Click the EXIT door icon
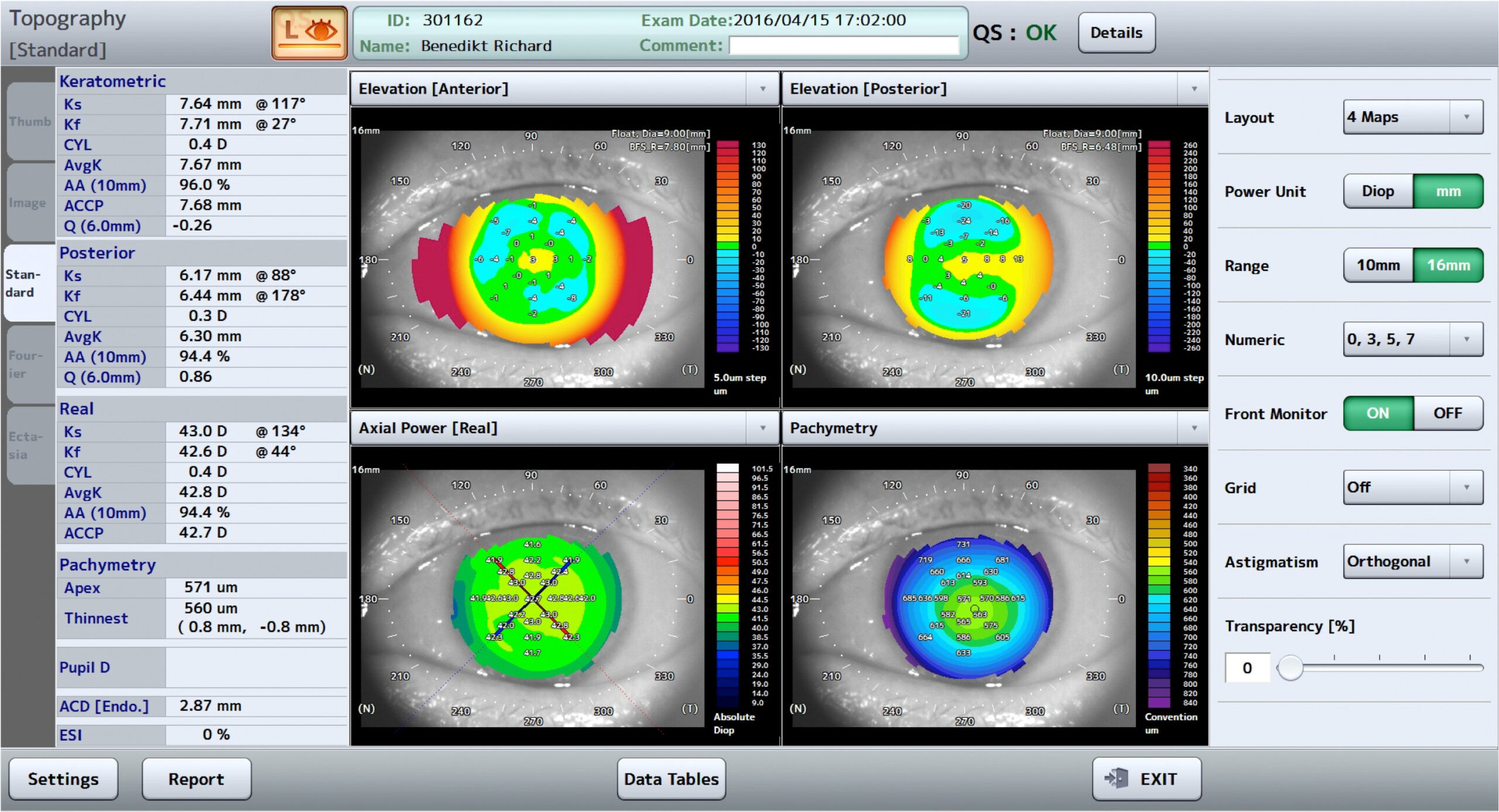 coord(1115,778)
